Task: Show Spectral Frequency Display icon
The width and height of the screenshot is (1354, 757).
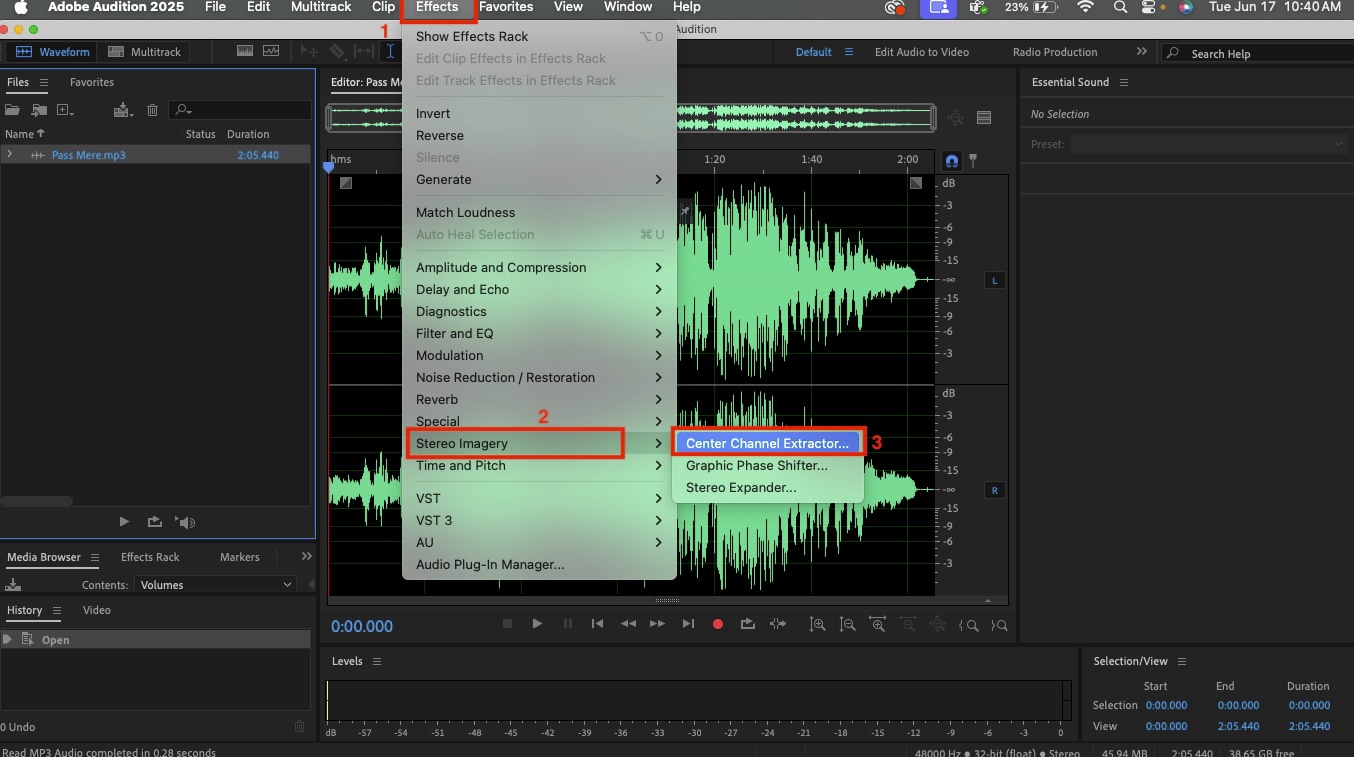Action: [x=245, y=51]
